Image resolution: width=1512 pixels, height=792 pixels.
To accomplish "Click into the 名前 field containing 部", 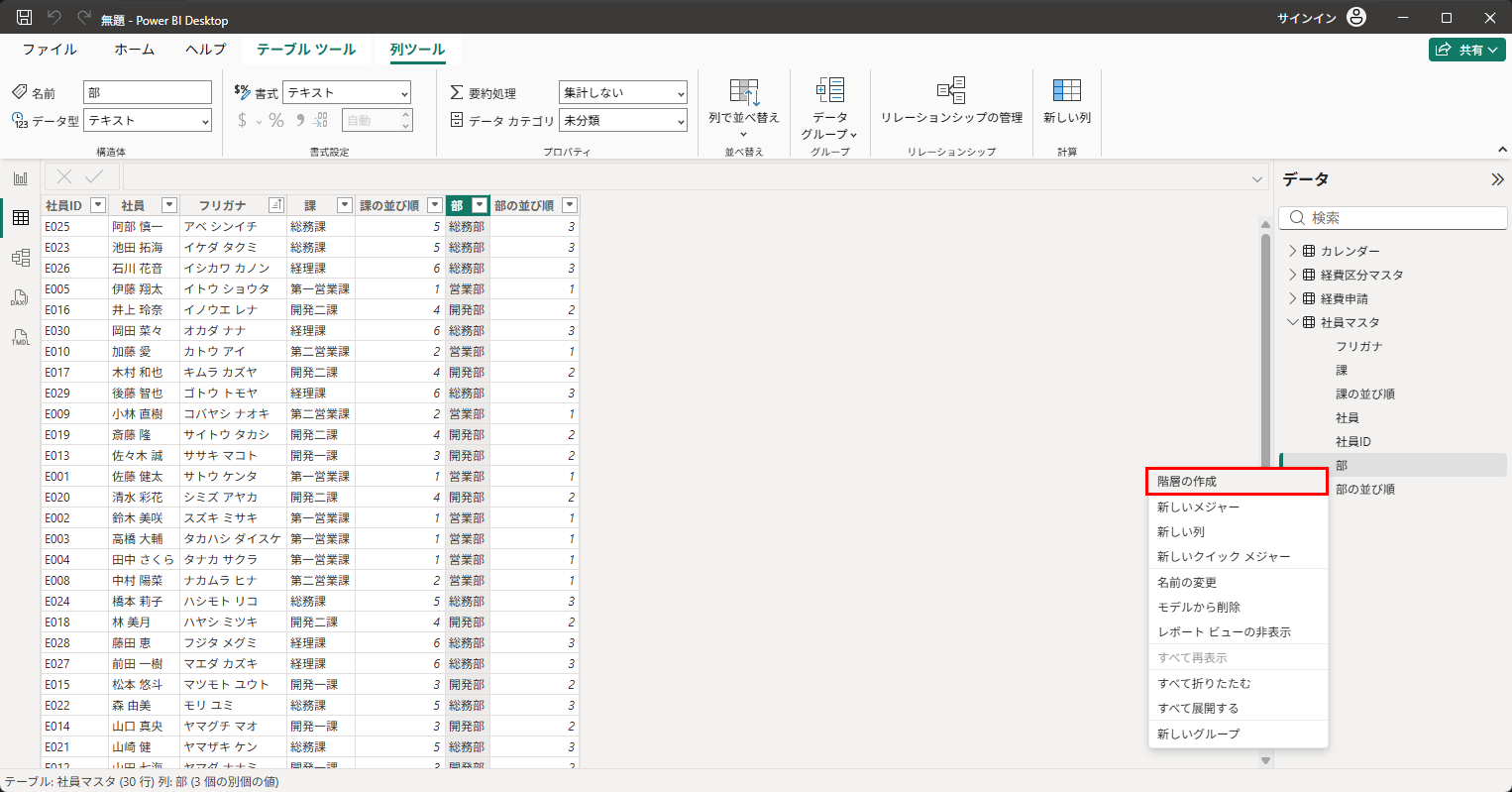I will point(148,92).
